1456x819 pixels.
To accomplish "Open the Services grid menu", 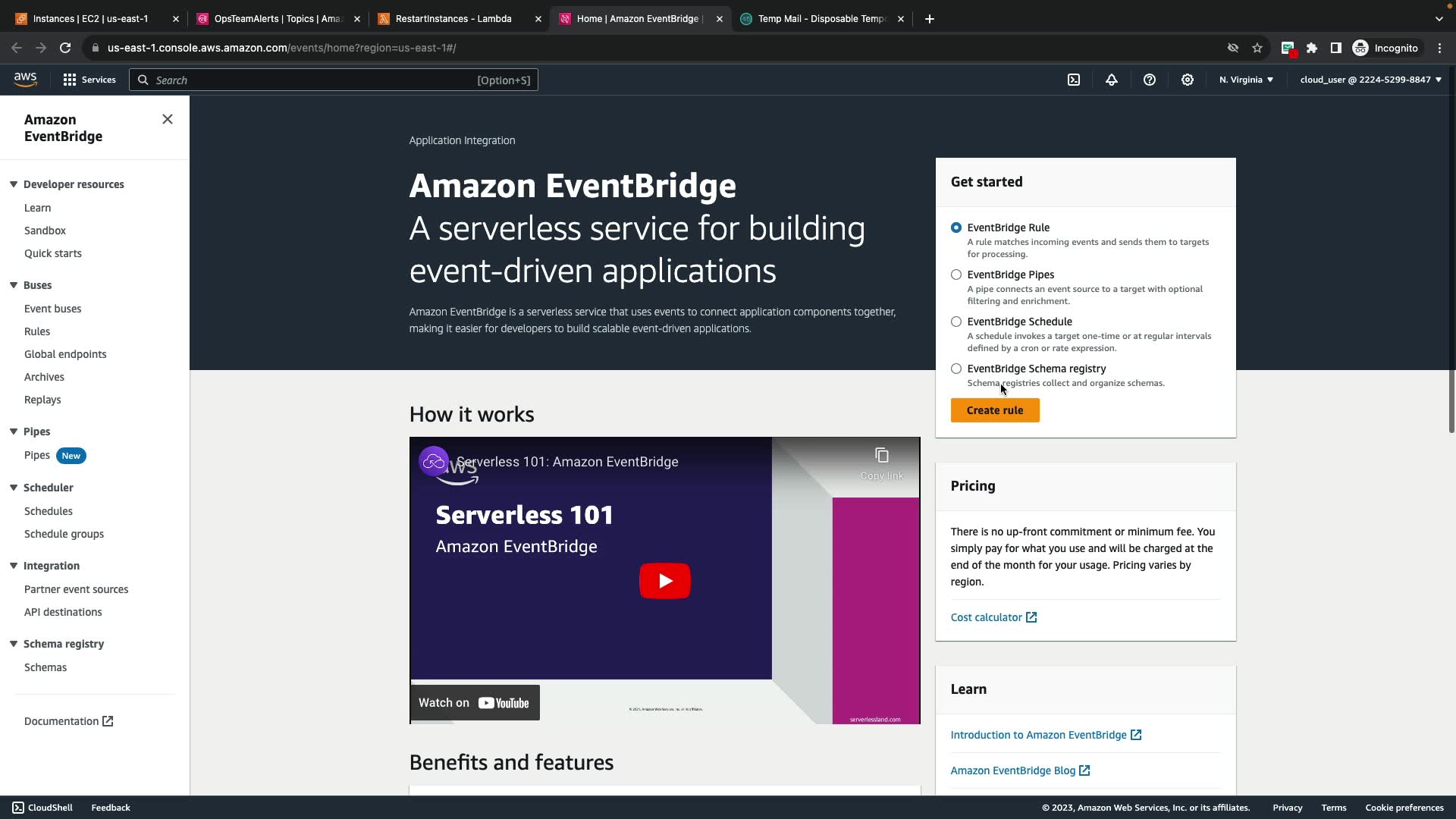I will click(x=89, y=80).
